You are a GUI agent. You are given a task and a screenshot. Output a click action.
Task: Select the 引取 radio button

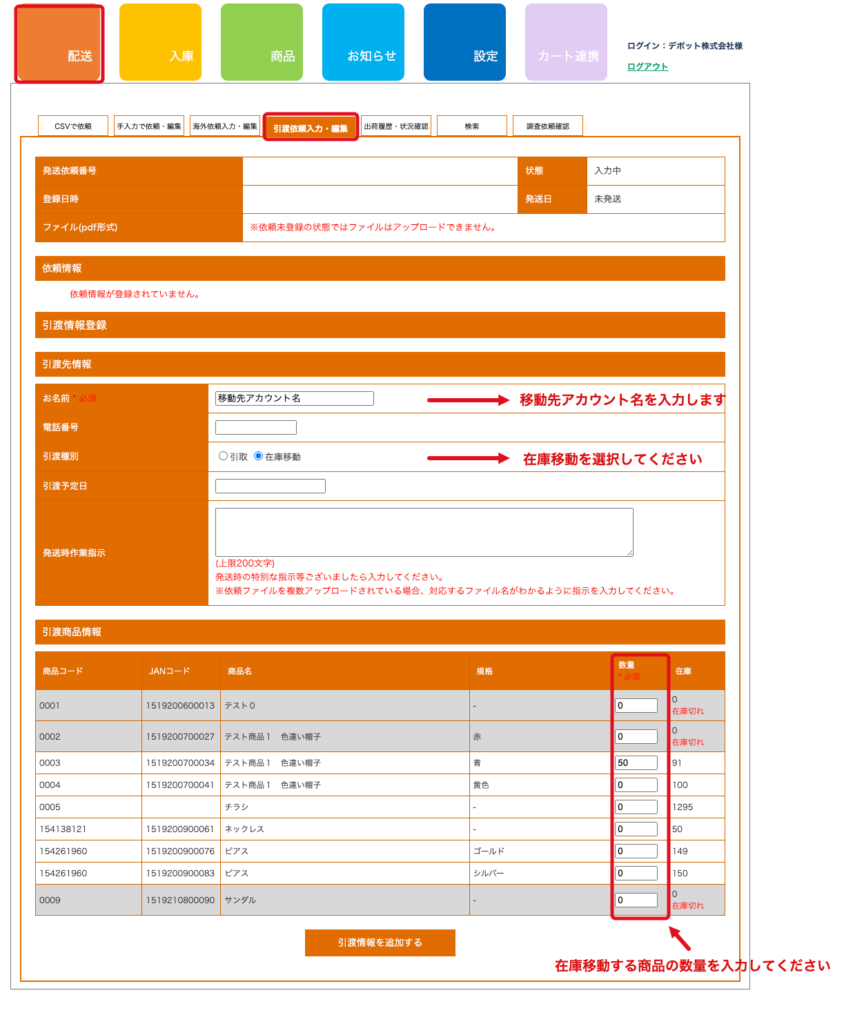pos(223,456)
